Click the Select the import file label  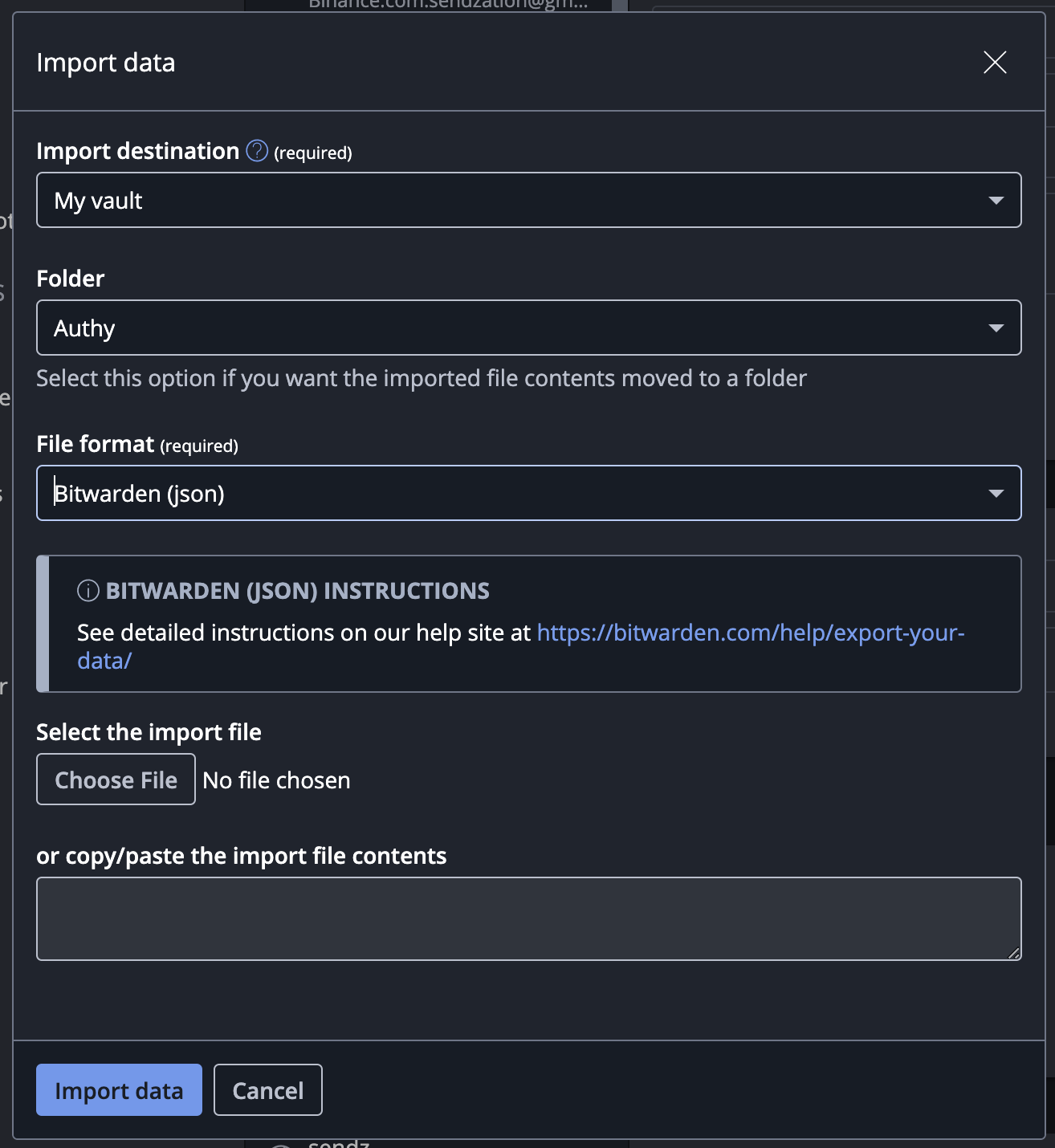149,732
